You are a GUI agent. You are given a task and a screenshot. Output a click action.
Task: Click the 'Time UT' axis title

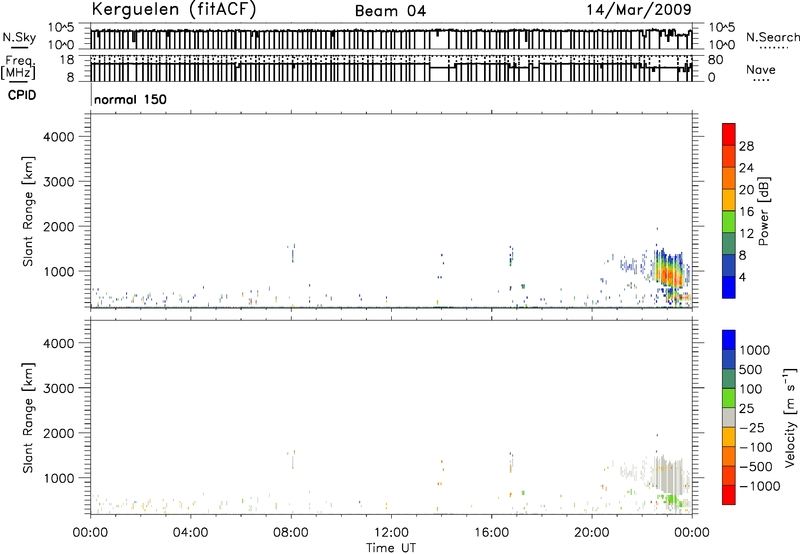coord(391,548)
